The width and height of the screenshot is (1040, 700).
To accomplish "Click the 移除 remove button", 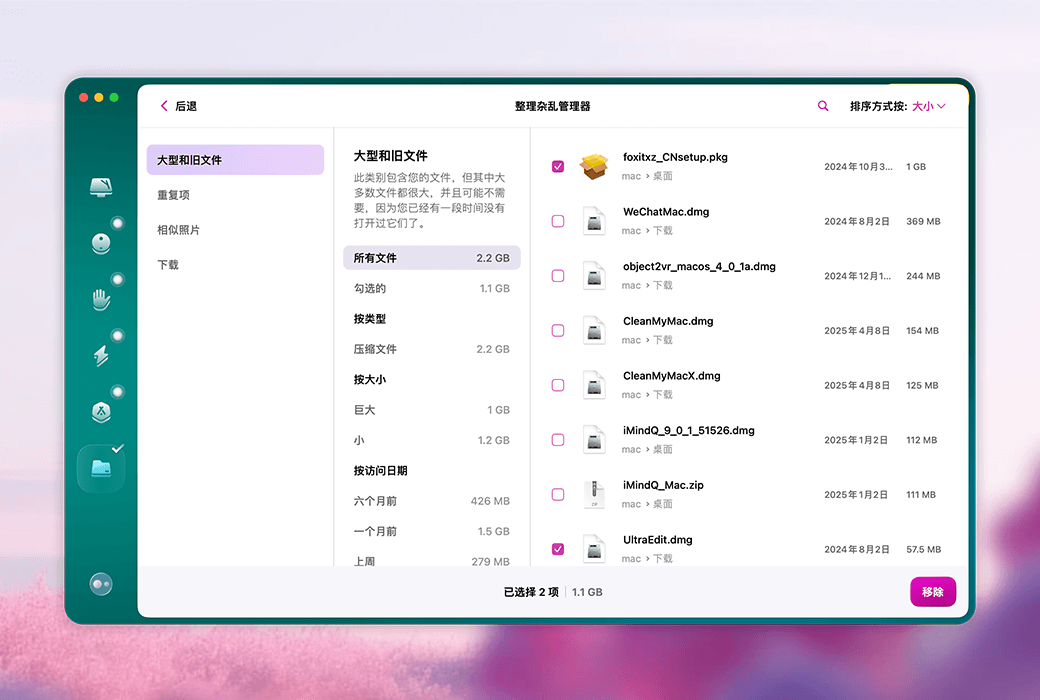I will click(x=933, y=592).
